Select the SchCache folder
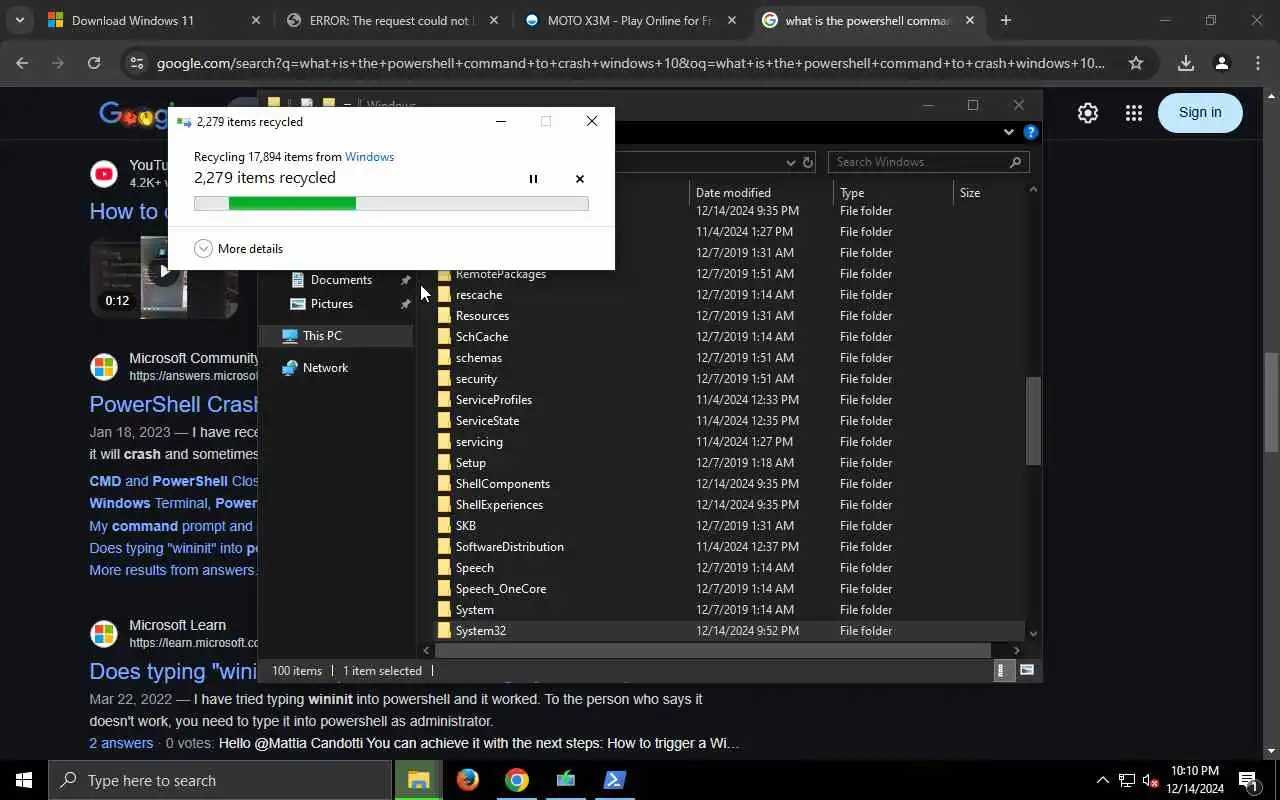Screen dimensions: 1280x800 point(481,337)
